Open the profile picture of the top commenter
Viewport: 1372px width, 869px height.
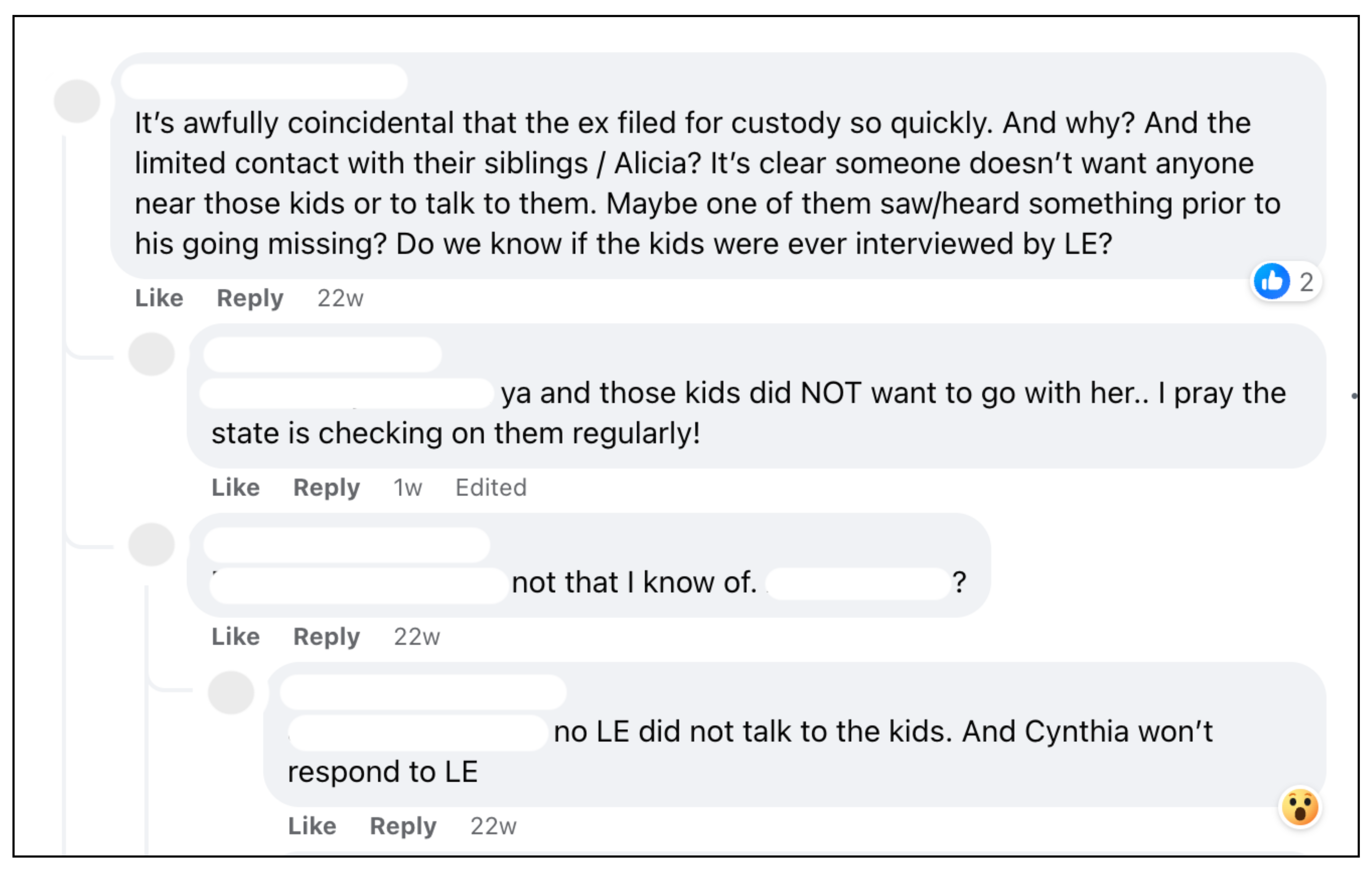77,101
